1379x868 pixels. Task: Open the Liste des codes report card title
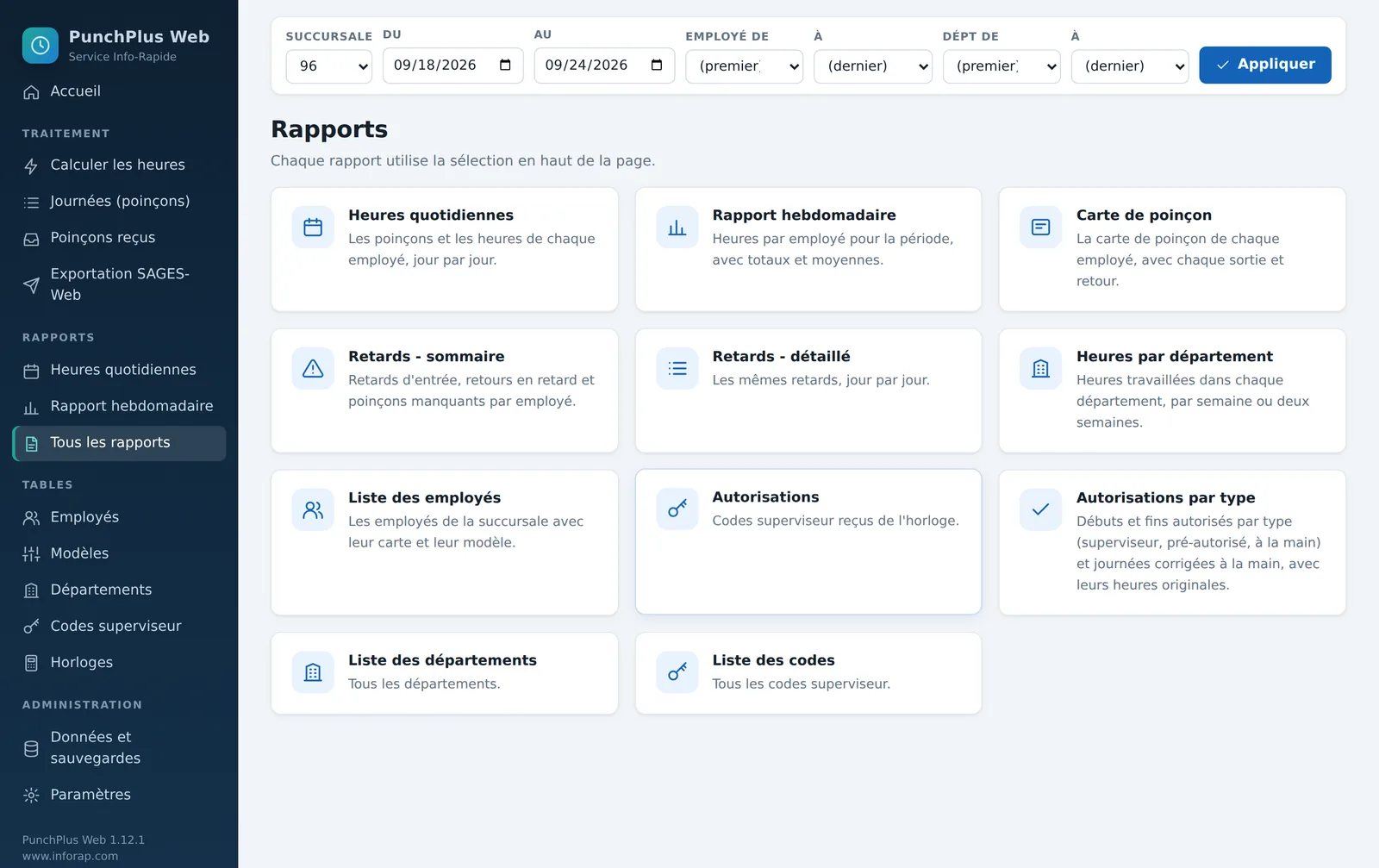(773, 660)
